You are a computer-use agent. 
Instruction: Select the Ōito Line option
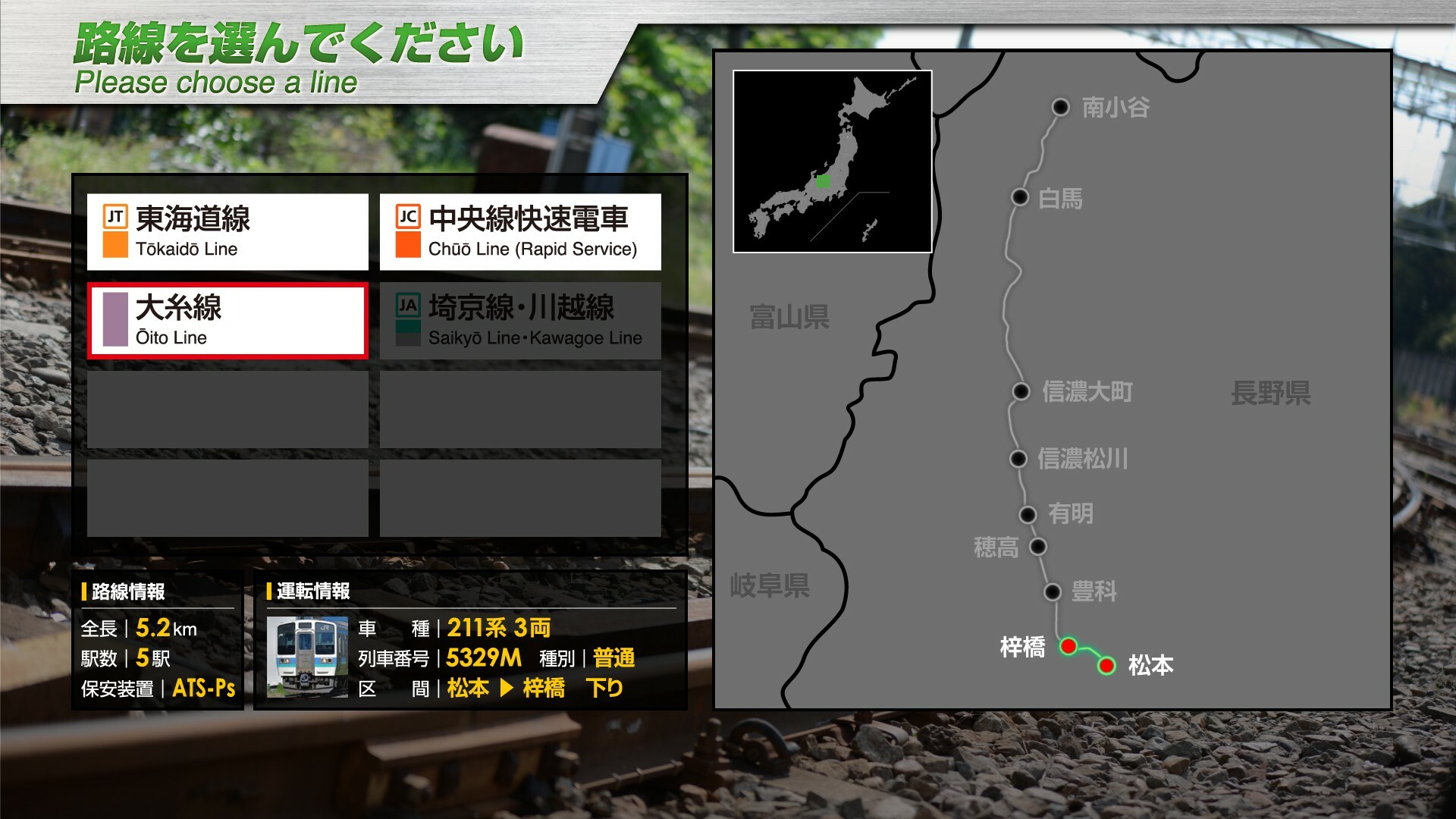click(x=227, y=320)
